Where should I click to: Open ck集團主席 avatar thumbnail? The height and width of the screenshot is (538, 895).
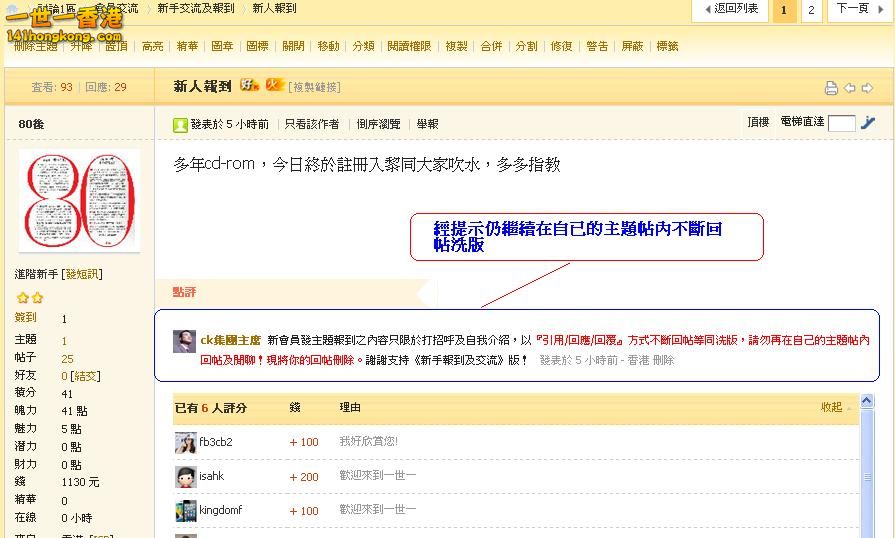(x=184, y=341)
